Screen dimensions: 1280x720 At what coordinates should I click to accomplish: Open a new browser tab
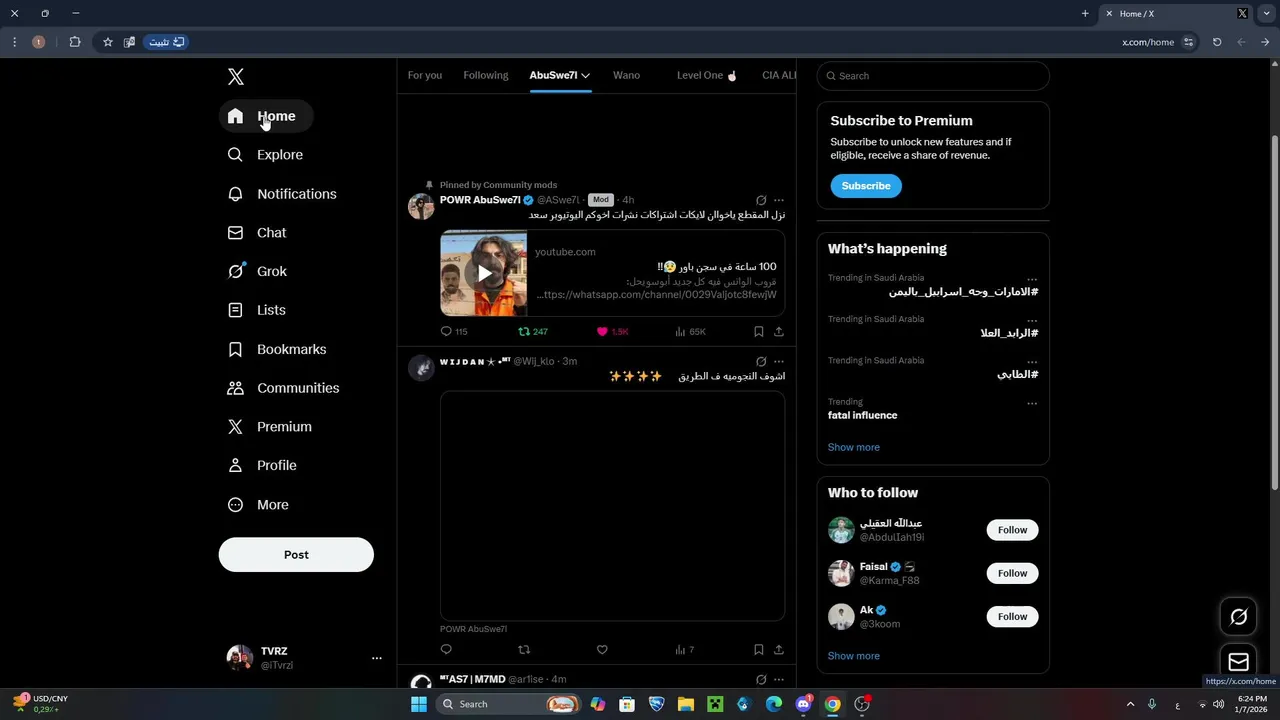pos(1085,14)
